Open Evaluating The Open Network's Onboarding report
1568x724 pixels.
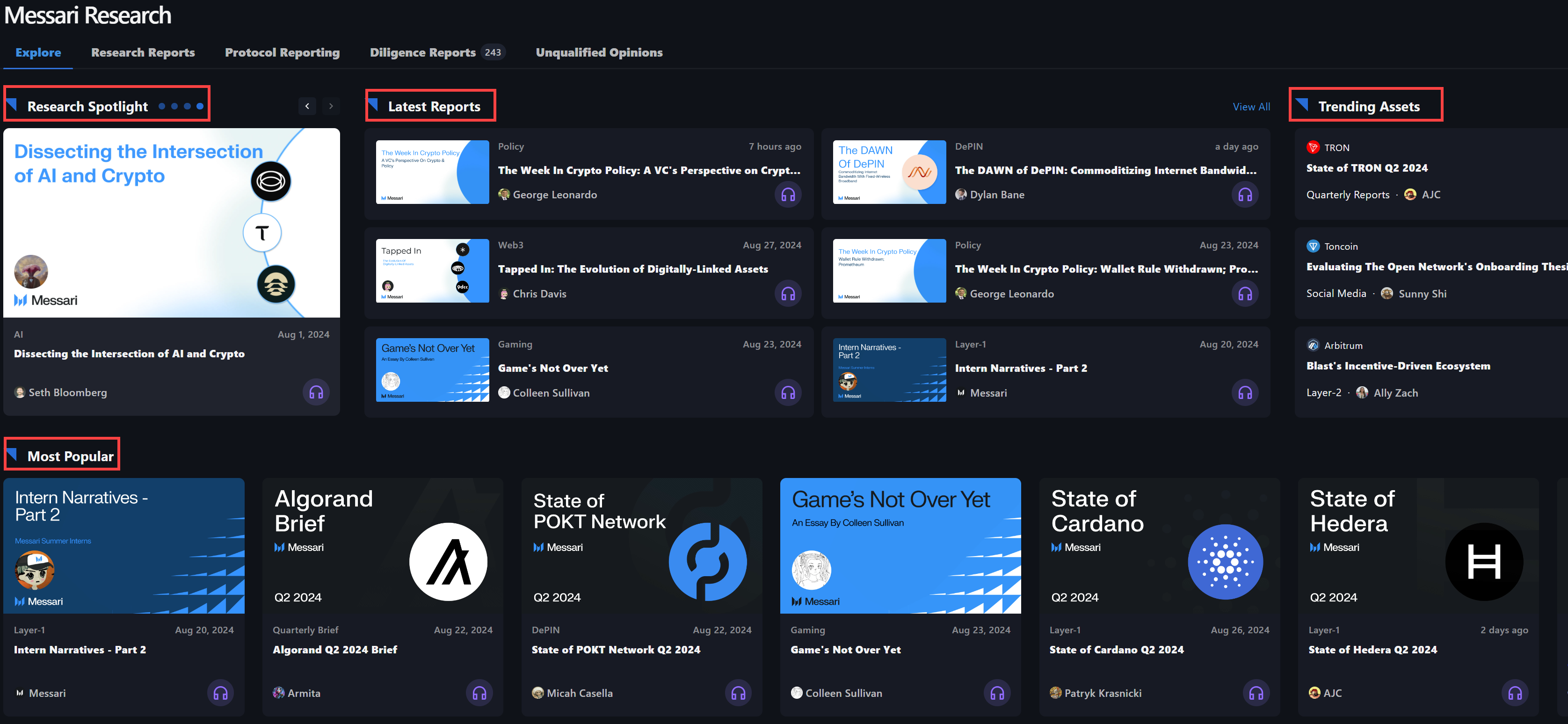tap(1437, 267)
